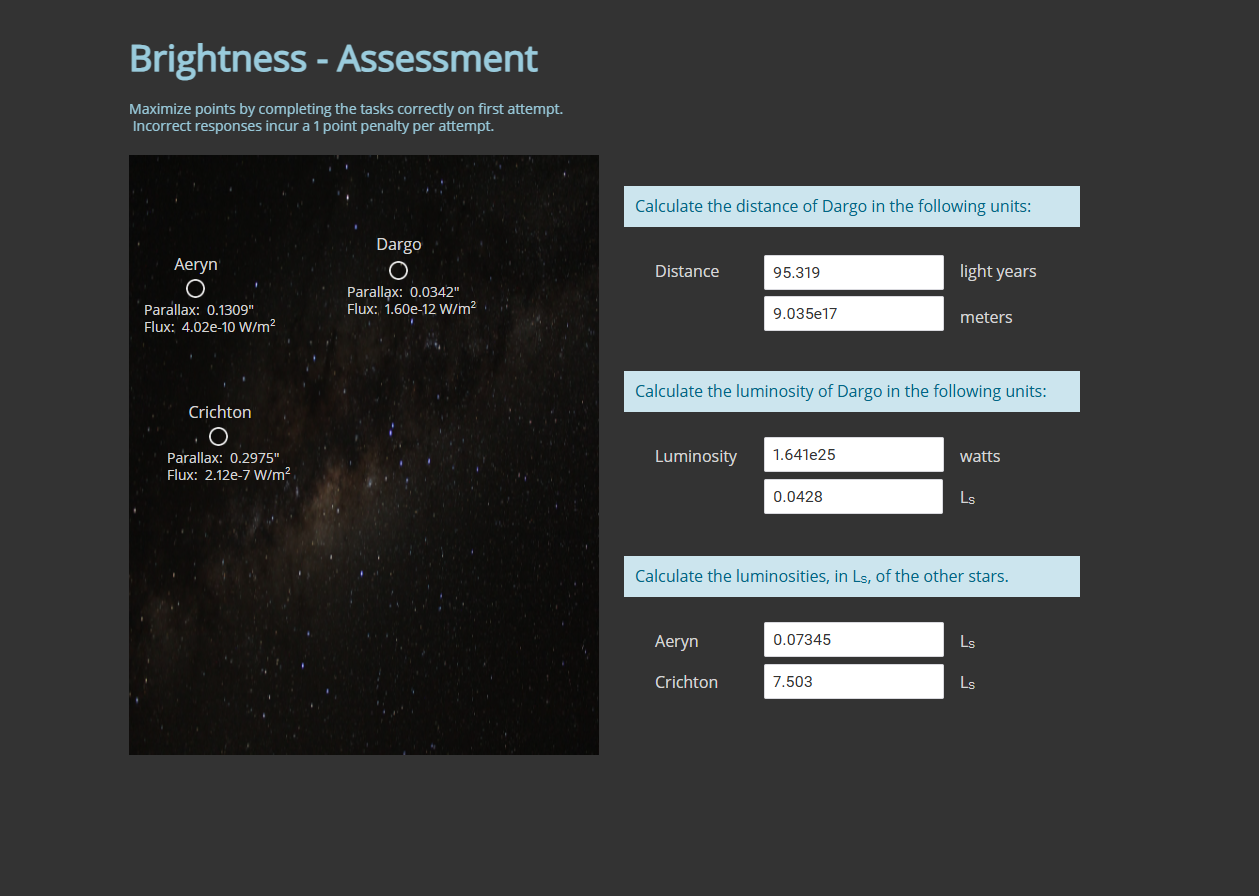Image resolution: width=1259 pixels, height=896 pixels.
Task: Click the luminosity watts field showing 1.641e25
Action: pos(853,454)
